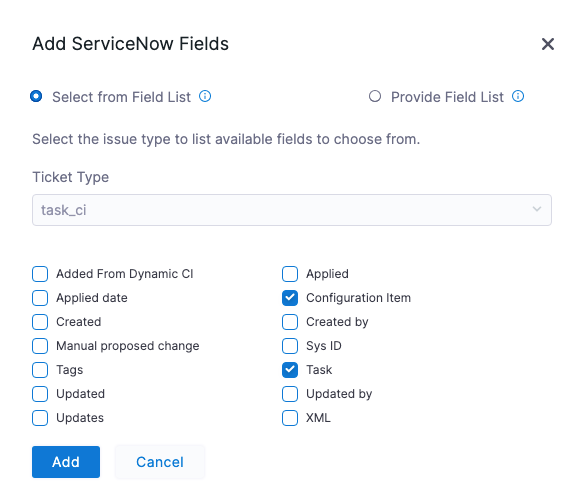The width and height of the screenshot is (586, 487).
Task: Tick the Updated by checkbox
Action: pos(290,394)
